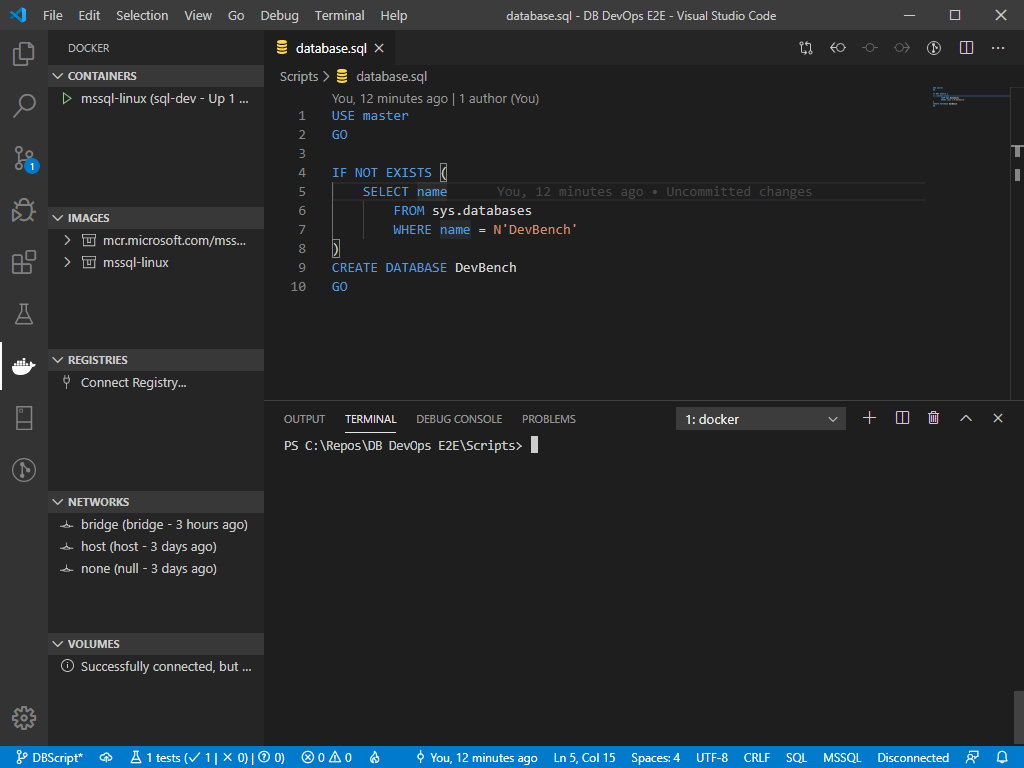Click the DBScript* branch indicator
Viewport: 1024px width, 768px height.
click(50, 758)
